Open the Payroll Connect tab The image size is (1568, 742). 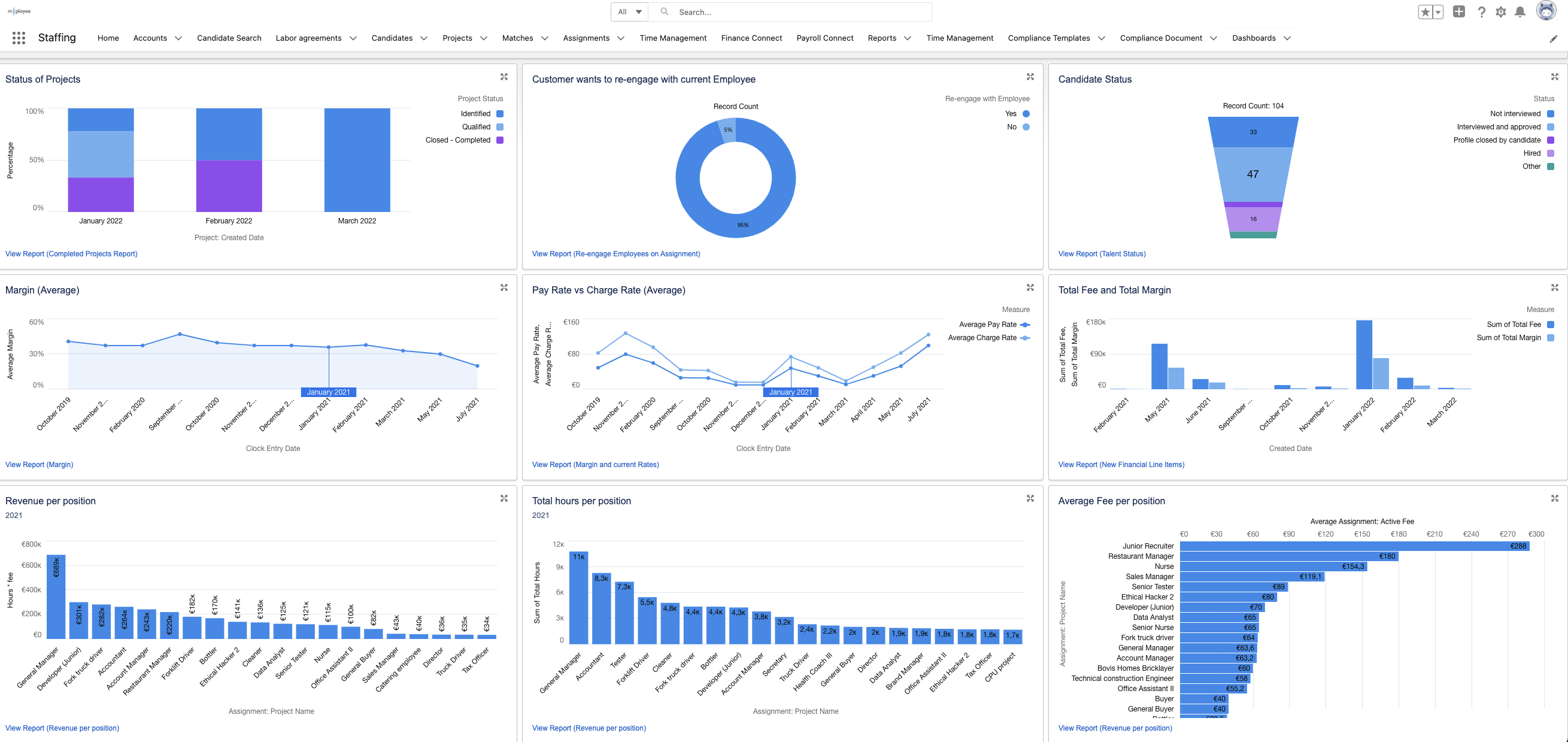[825, 38]
